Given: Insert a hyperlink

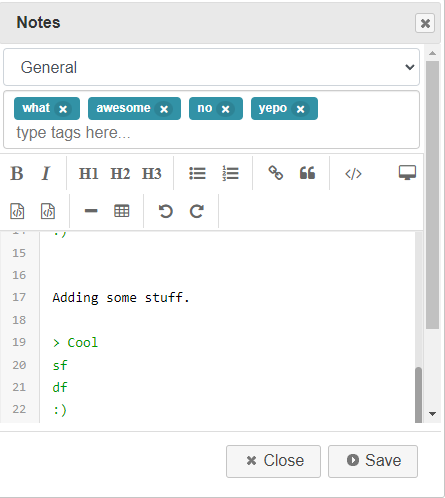Looking at the screenshot, I should pos(276,173).
